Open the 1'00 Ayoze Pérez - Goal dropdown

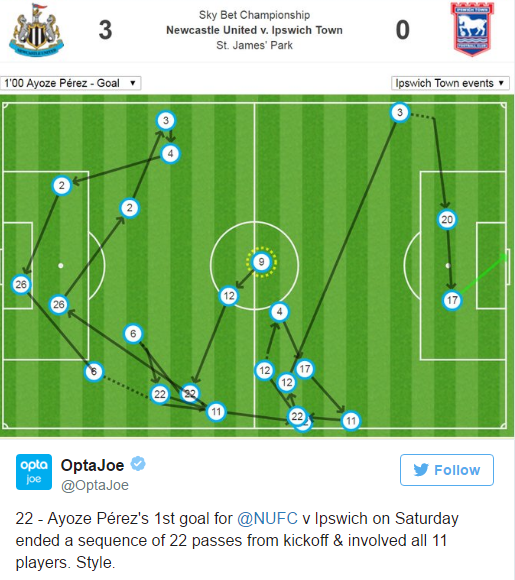tap(71, 83)
